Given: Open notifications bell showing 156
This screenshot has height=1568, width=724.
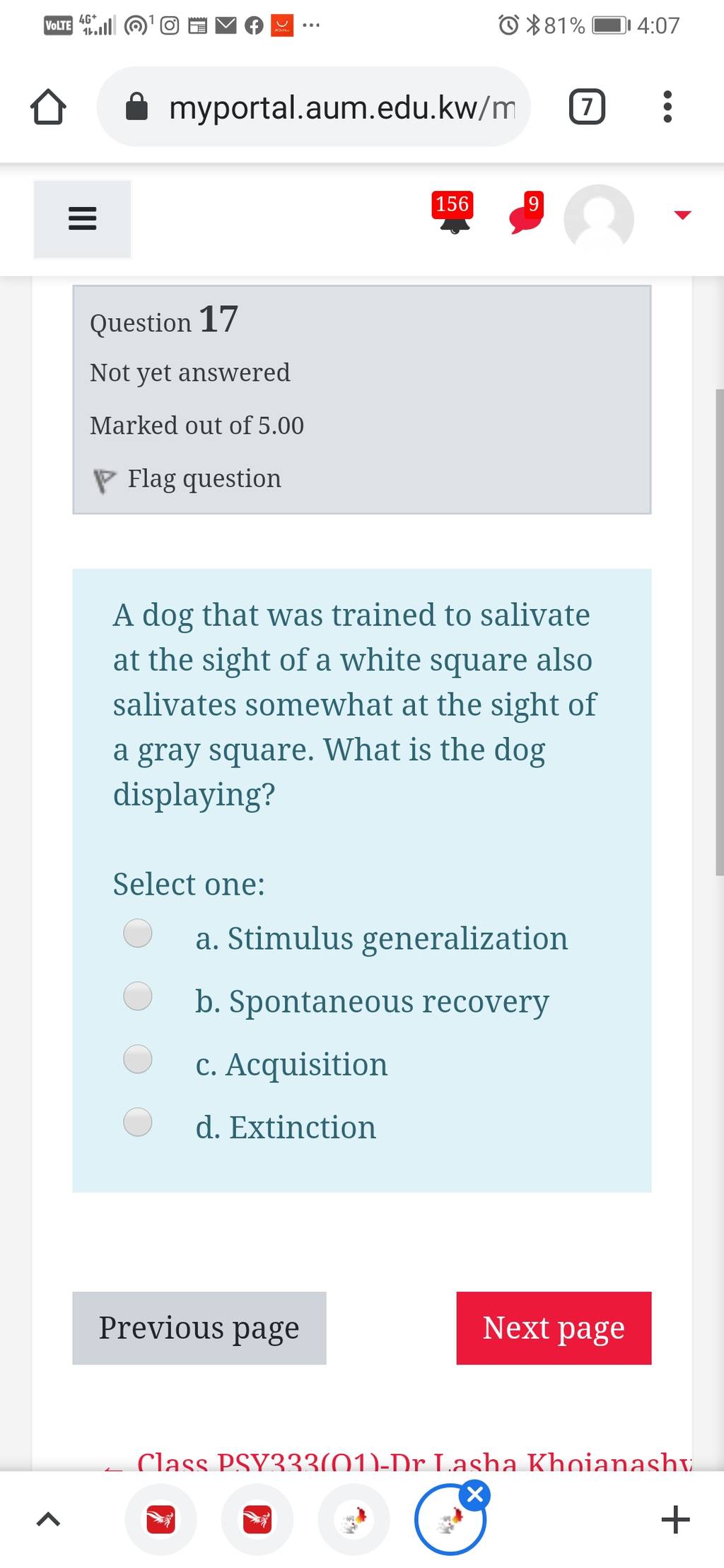Looking at the screenshot, I should [453, 213].
